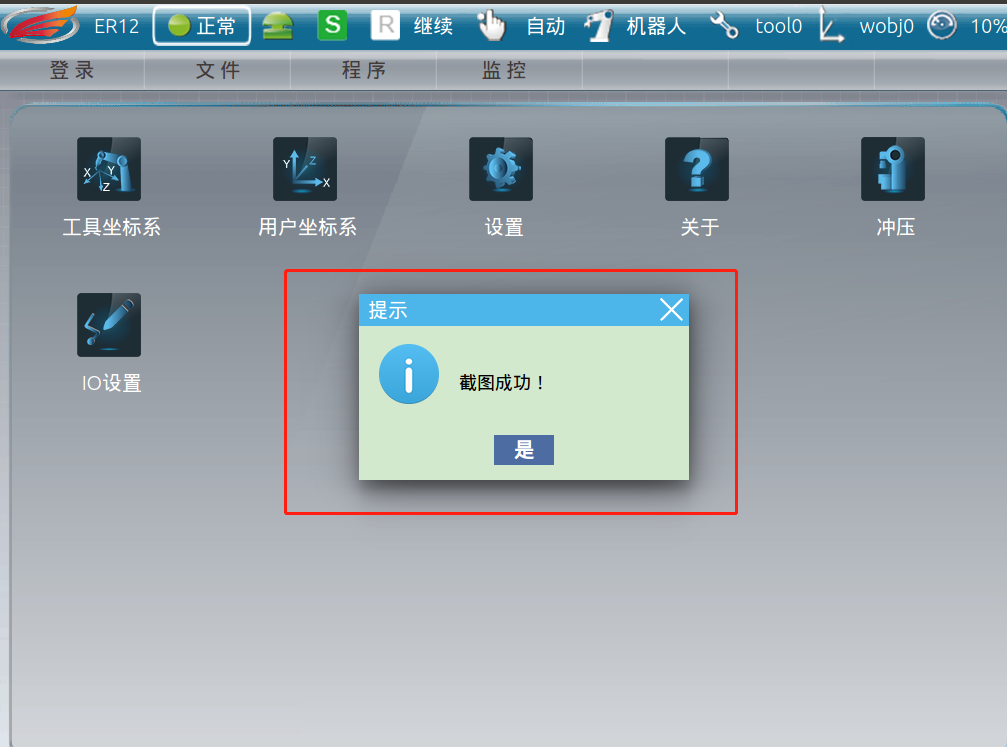Open the 工具坐标系 tool coordinate icon
Viewport: 1007px width, 747px height.
(x=109, y=169)
